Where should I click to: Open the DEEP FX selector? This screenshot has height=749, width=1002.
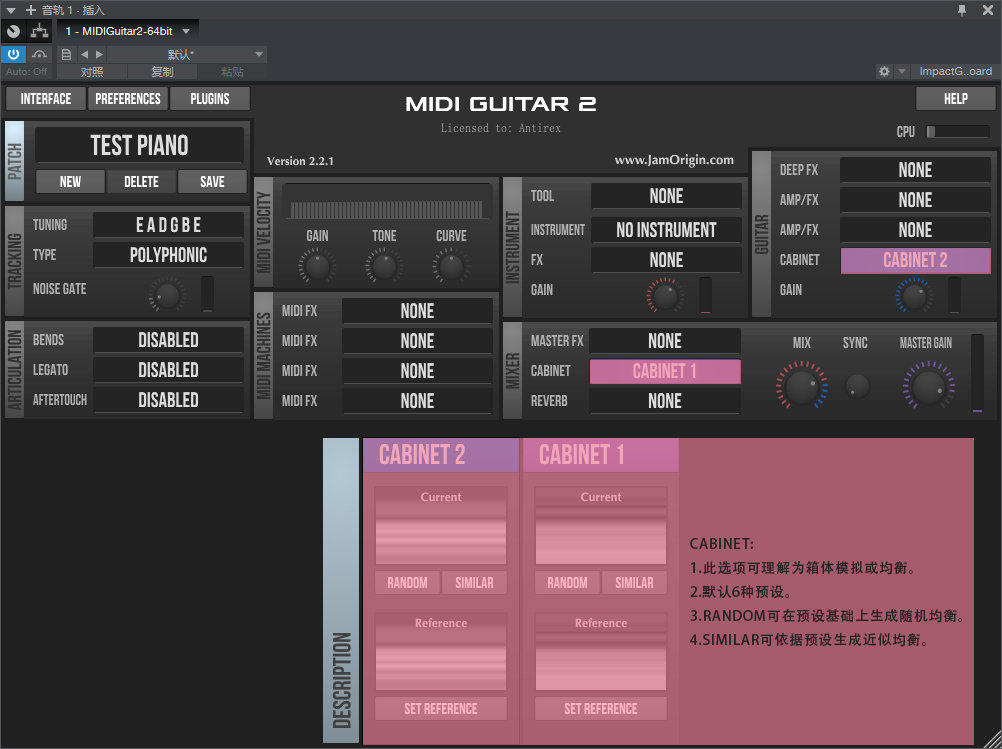pos(915,170)
